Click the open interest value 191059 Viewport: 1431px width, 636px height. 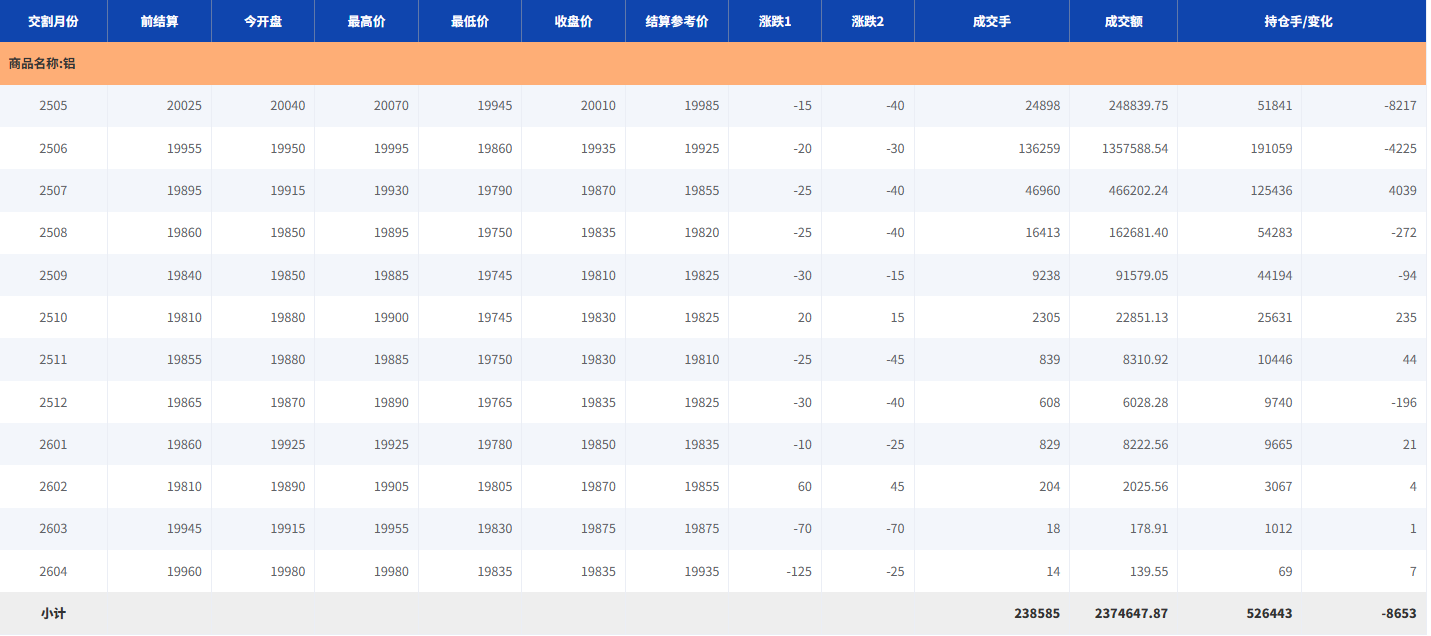coord(1265,149)
